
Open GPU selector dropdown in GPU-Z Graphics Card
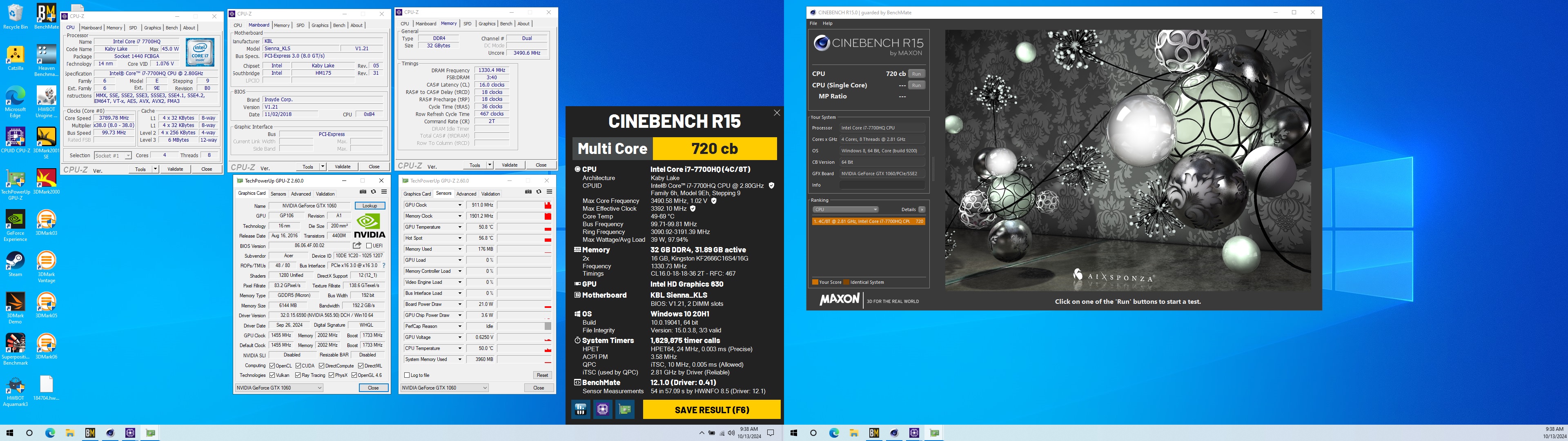tap(279, 388)
